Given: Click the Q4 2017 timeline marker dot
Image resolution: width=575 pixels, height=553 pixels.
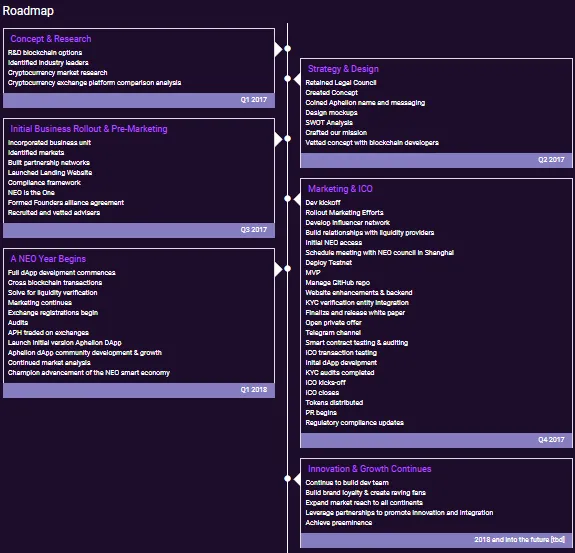Looking at the screenshot, I should pyautogui.click(x=288, y=198).
